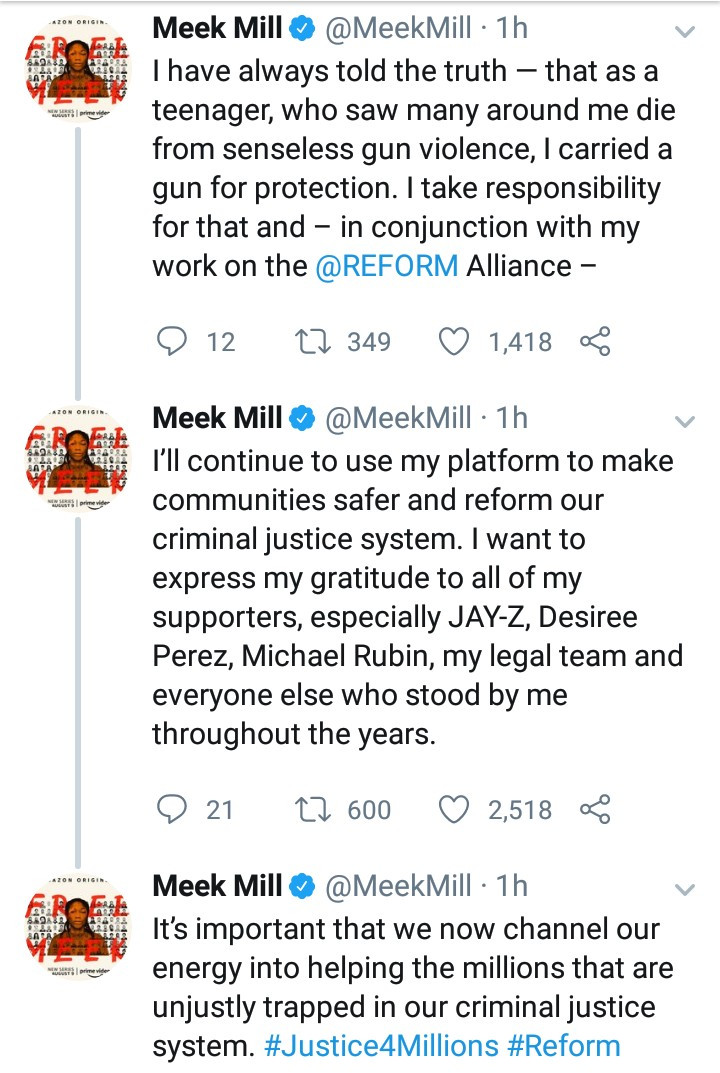720x1073 pixels.
Task: Open the first tweet's dropdown chevron menu
Action: (685, 33)
